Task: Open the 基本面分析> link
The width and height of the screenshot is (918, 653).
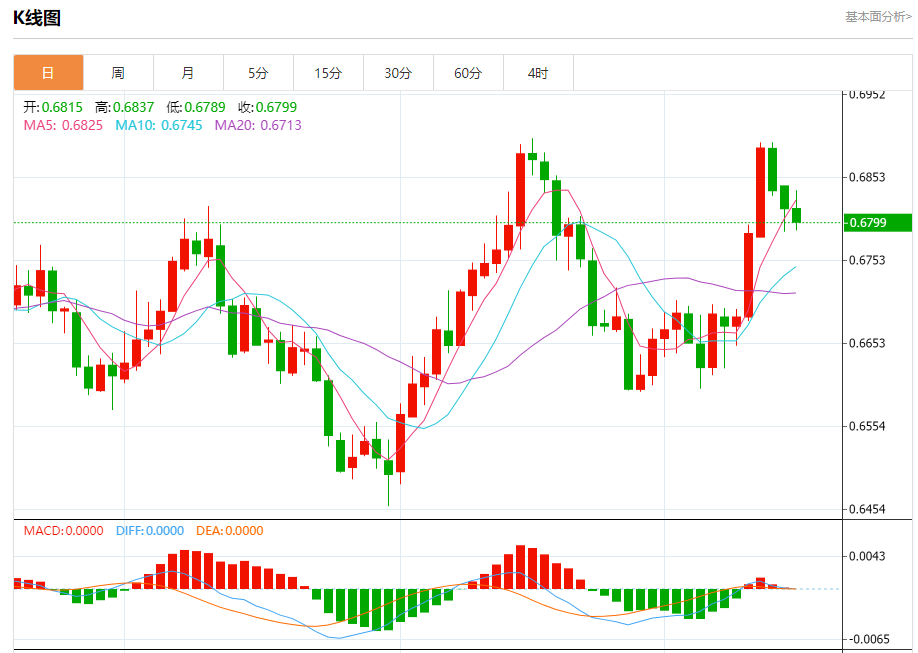Action: 878,17
